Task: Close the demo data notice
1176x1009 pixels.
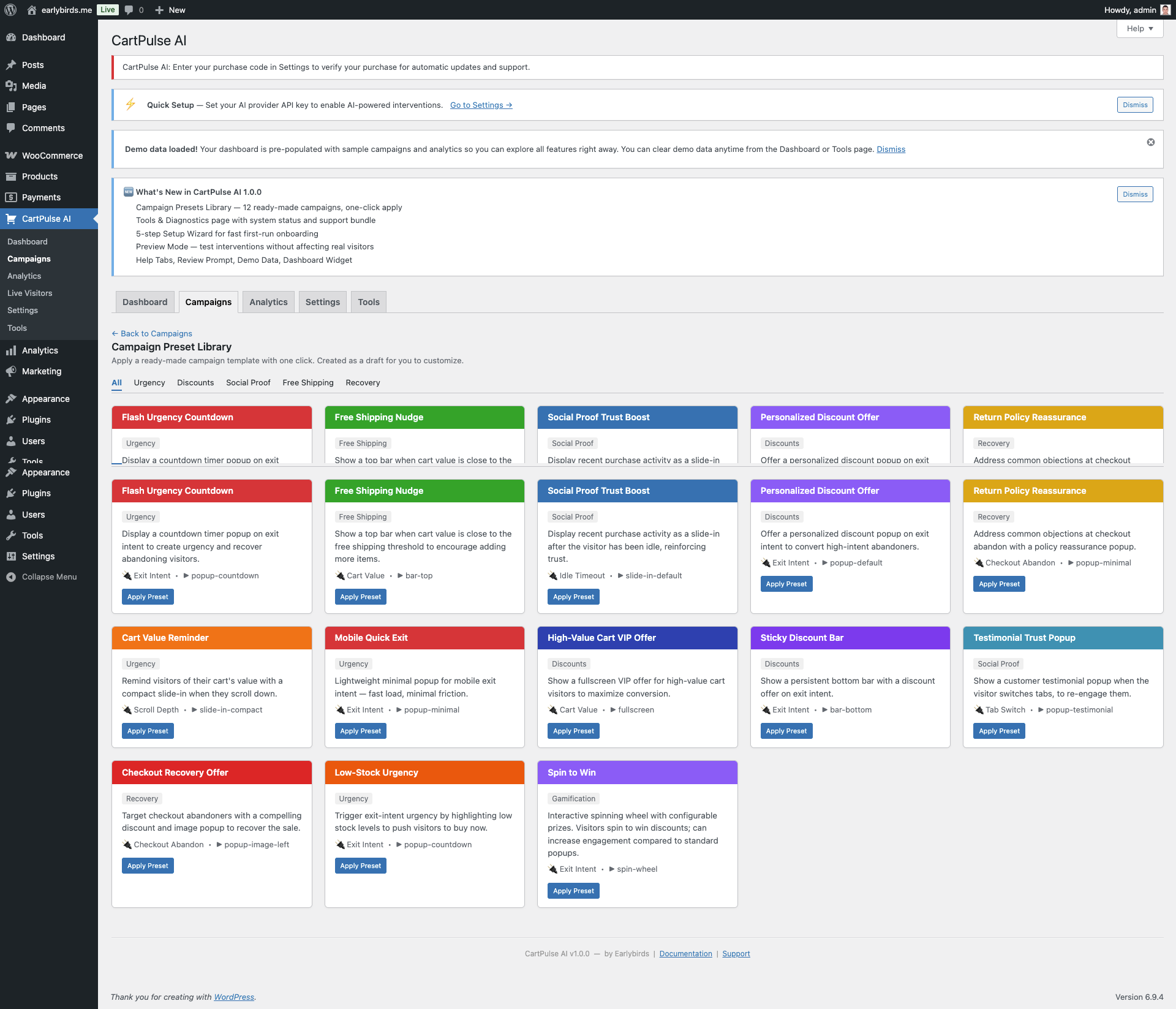Action: click(1151, 142)
